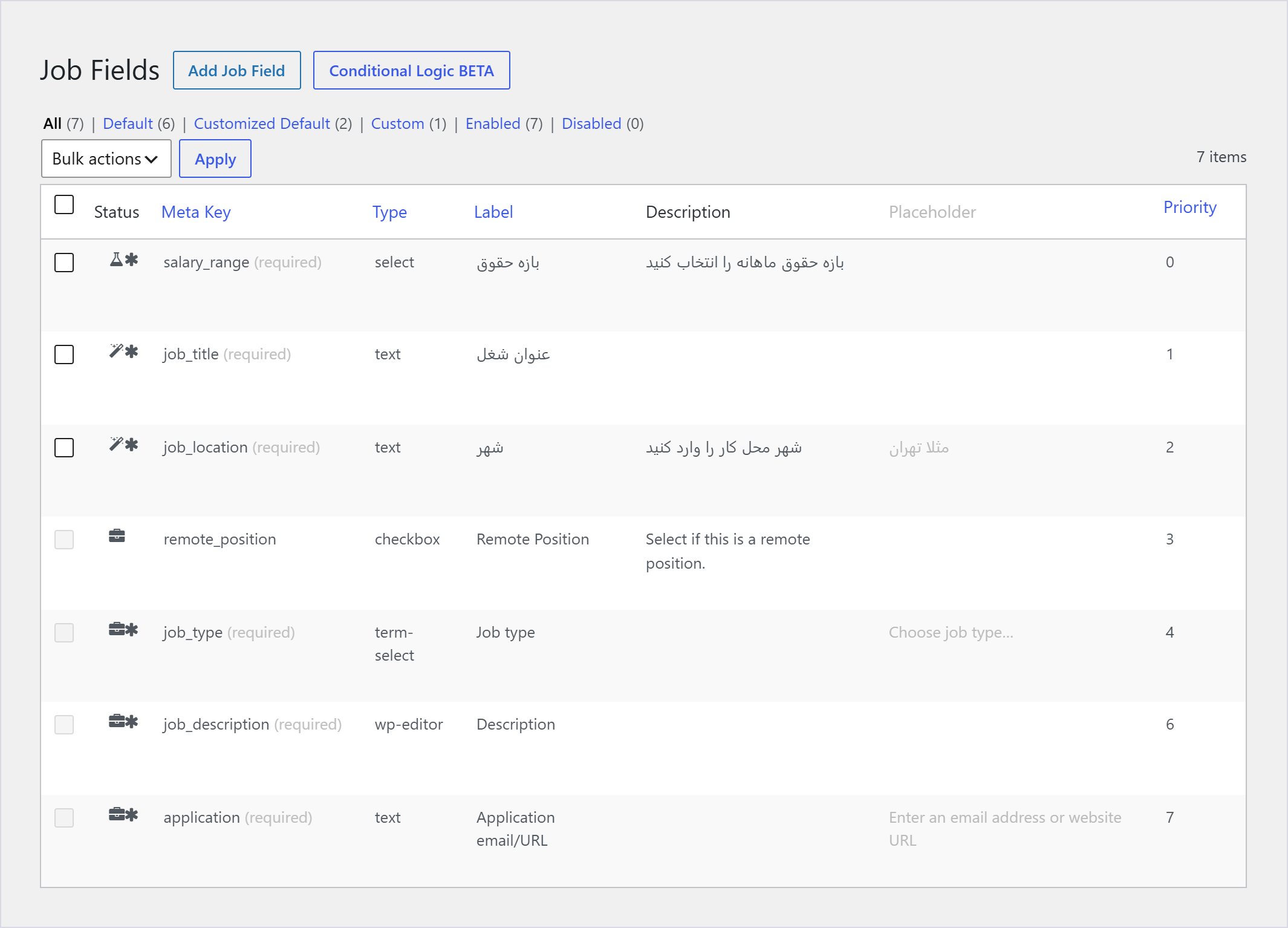Check the application row checkbox

(64, 818)
